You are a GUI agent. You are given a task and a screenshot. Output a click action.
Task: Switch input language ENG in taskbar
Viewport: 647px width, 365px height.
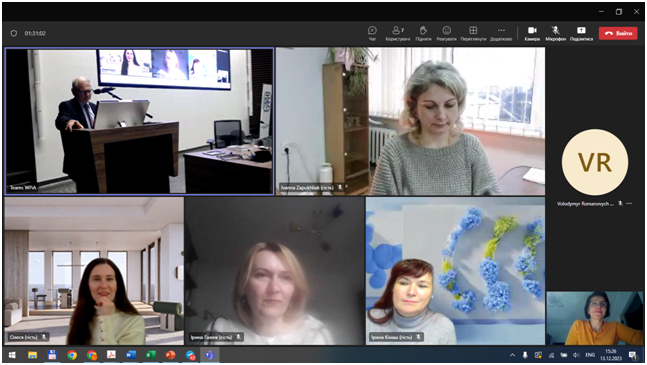(x=590, y=355)
